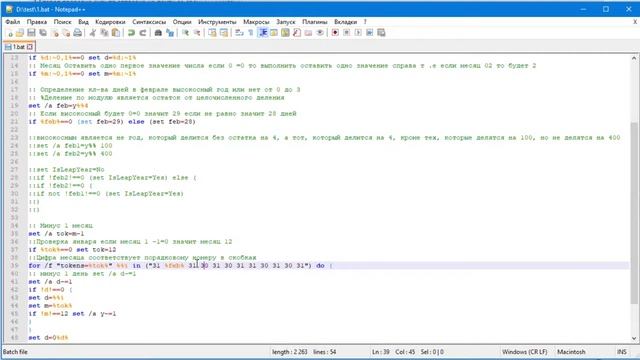Cut selection with scissors icon
The height and width of the screenshot is (360, 640).
click(93, 33)
